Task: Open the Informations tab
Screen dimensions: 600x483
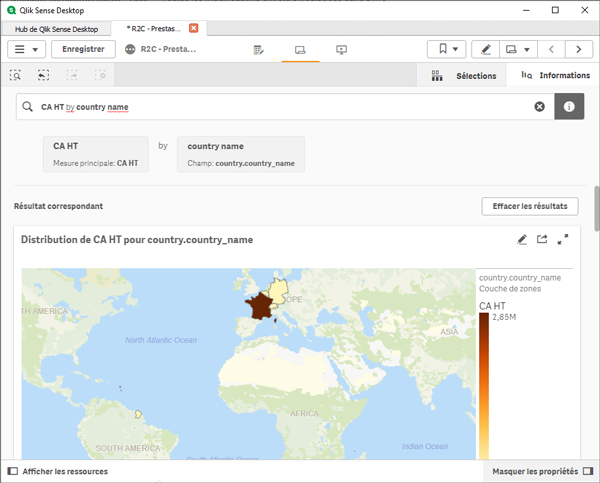Action: pos(555,75)
